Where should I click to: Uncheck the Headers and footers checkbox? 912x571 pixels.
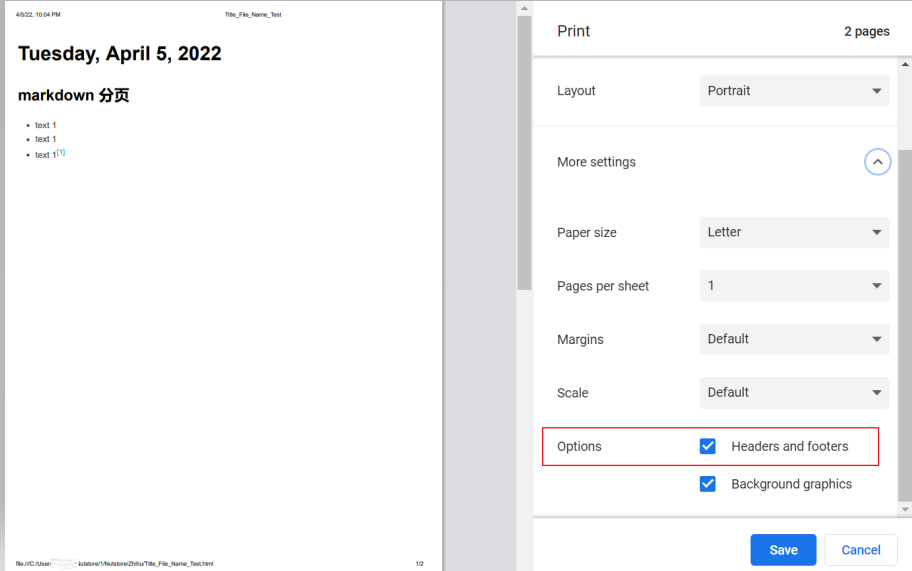pos(707,446)
